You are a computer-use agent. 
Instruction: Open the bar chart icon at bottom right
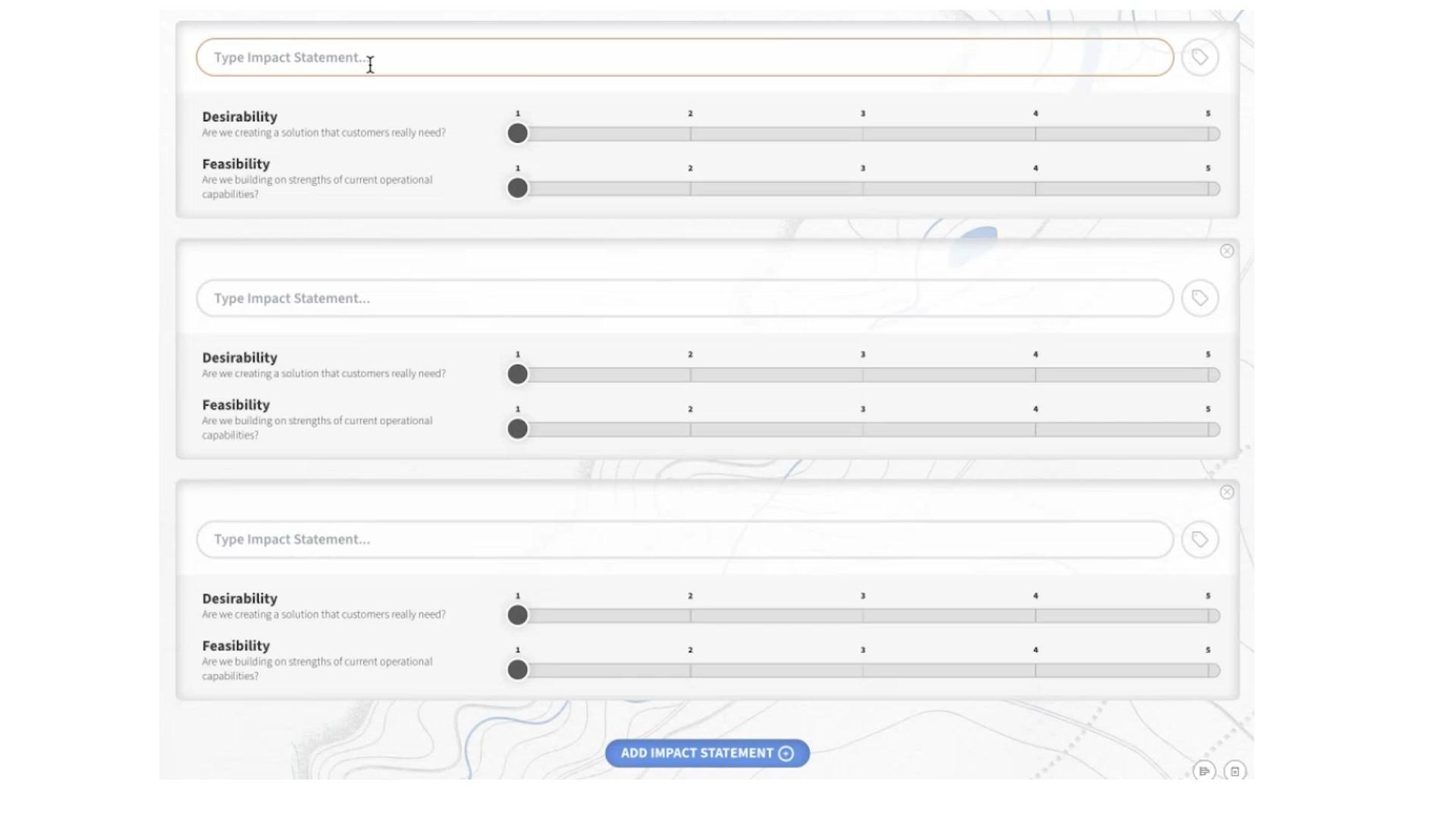point(1203,771)
